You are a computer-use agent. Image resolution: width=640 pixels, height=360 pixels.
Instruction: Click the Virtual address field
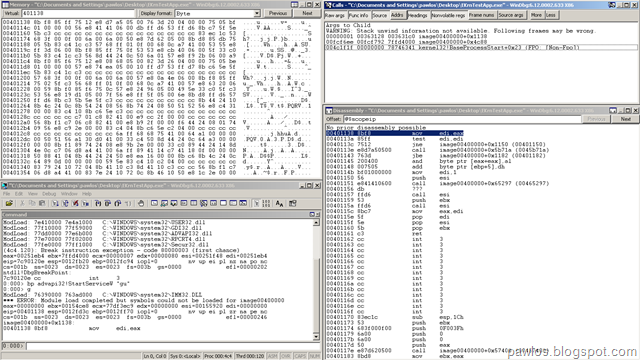click(78, 13)
